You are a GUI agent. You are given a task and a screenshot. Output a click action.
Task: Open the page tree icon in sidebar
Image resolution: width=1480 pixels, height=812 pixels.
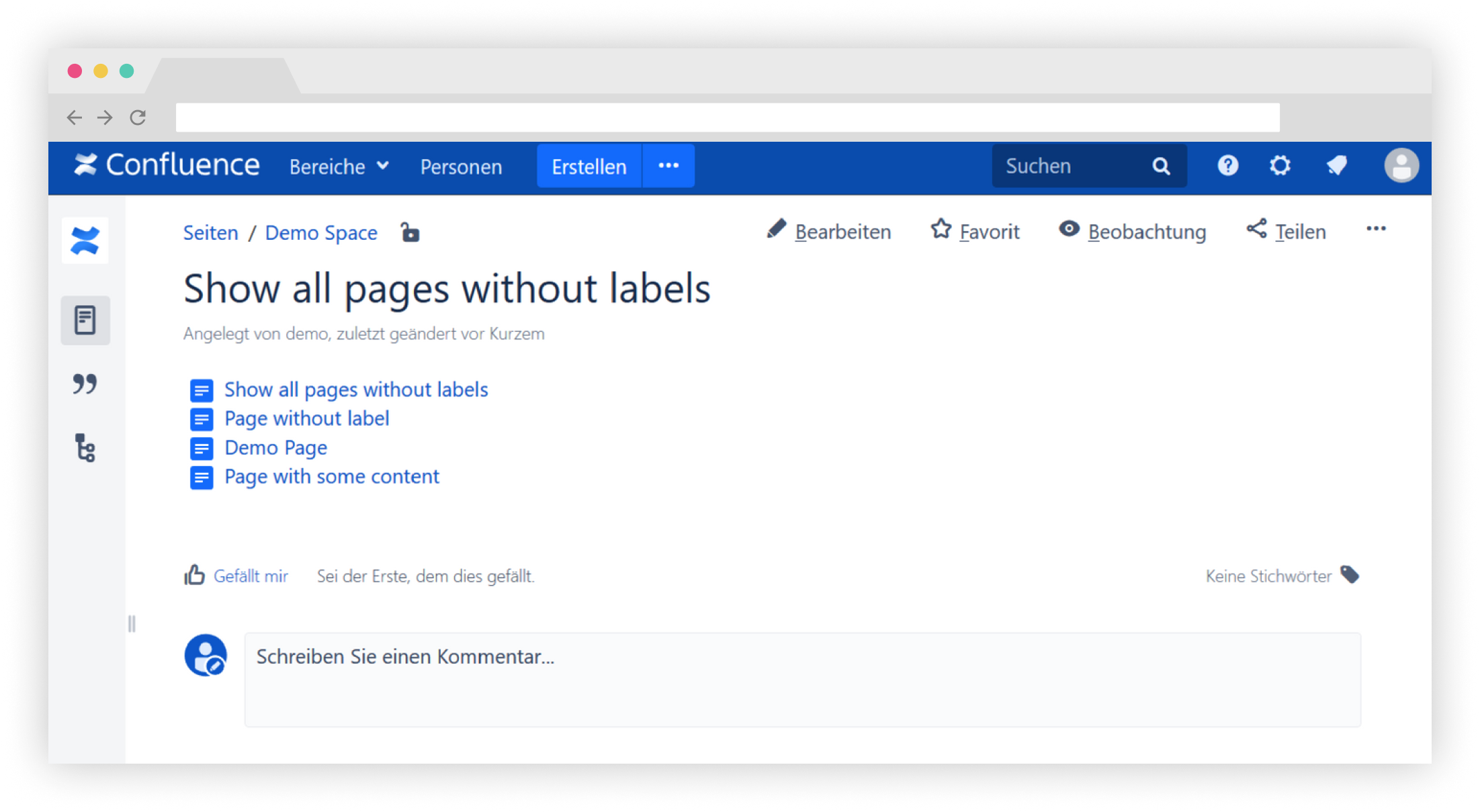pos(85,449)
